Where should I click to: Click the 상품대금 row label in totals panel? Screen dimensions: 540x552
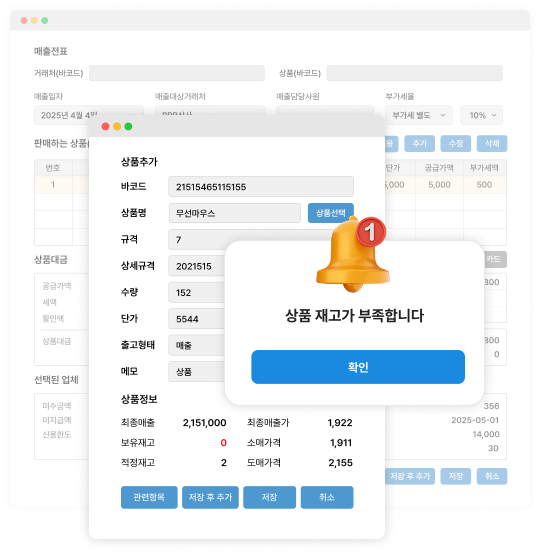pos(57,341)
